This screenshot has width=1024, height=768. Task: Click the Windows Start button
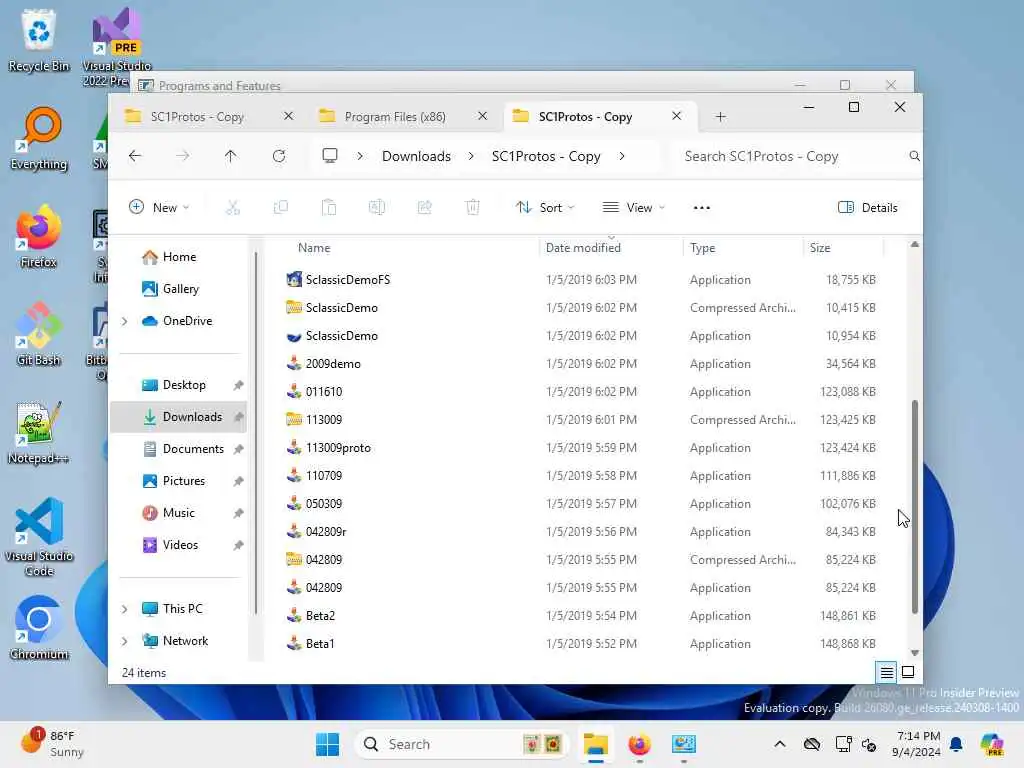pyautogui.click(x=327, y=744)
